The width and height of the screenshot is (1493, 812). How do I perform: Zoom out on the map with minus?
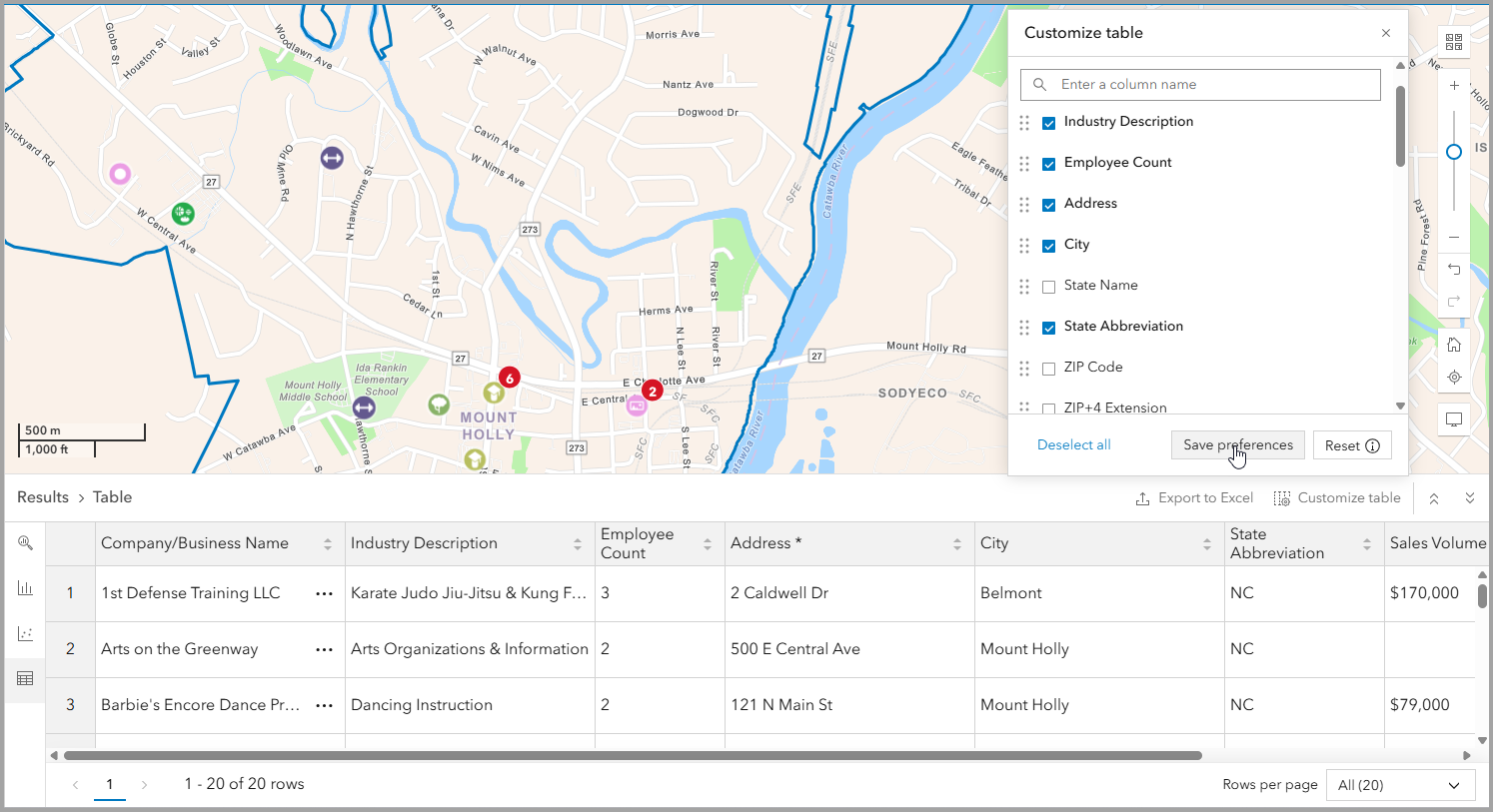[1454, 237]
